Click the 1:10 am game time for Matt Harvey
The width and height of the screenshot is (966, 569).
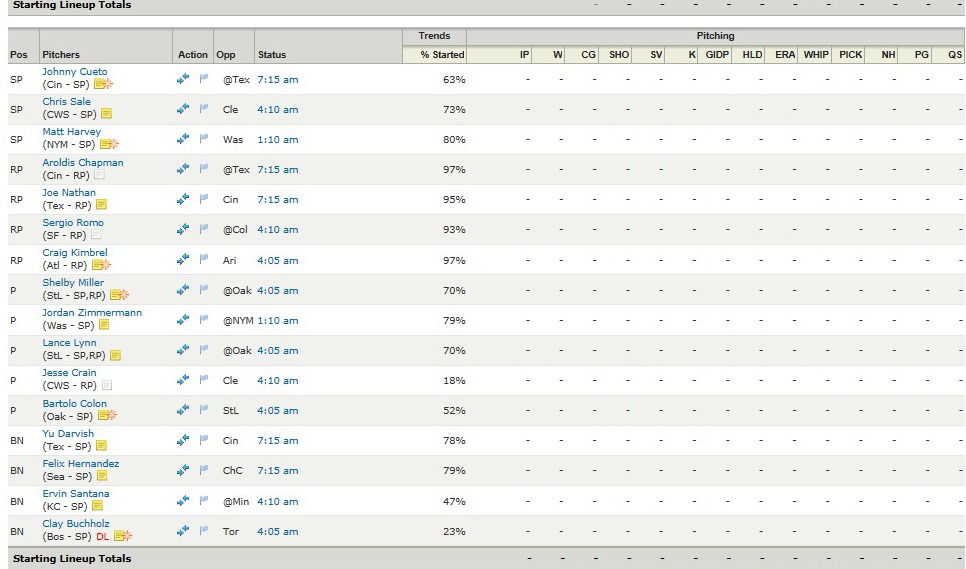click(x=278, y=139)
